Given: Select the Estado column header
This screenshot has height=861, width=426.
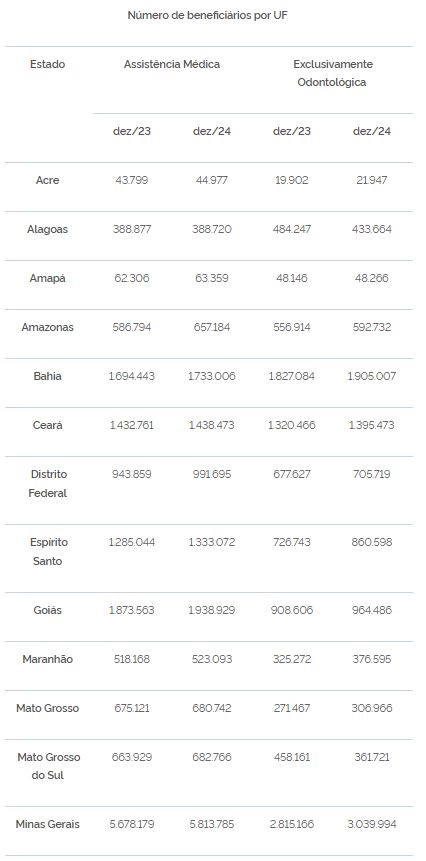Looking at the screenshot, I should [x=47, y=64].
